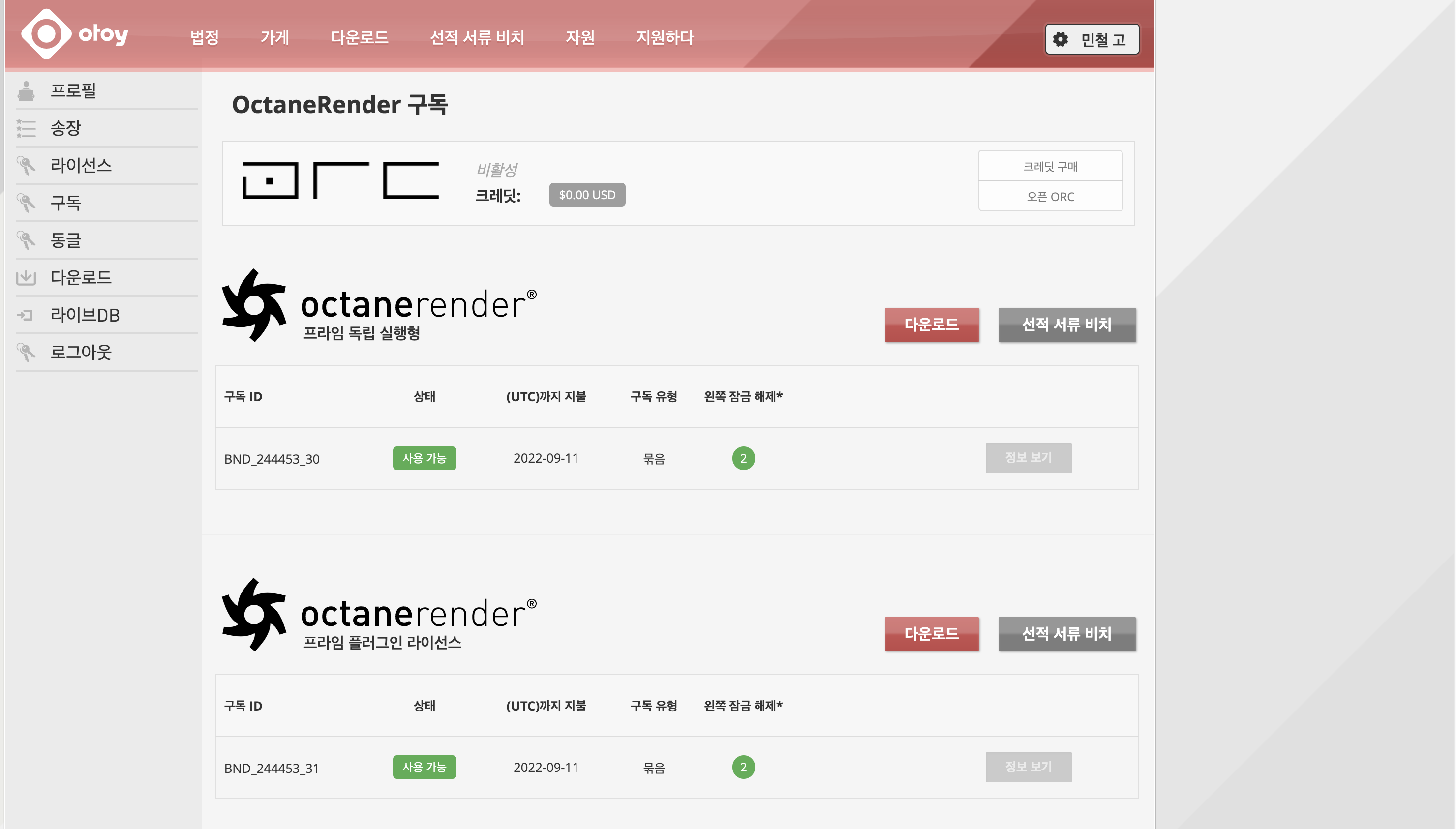
Task: Go to 라이선스 in the sidebar
Action: pyautogui.click(x=81, y=166)
